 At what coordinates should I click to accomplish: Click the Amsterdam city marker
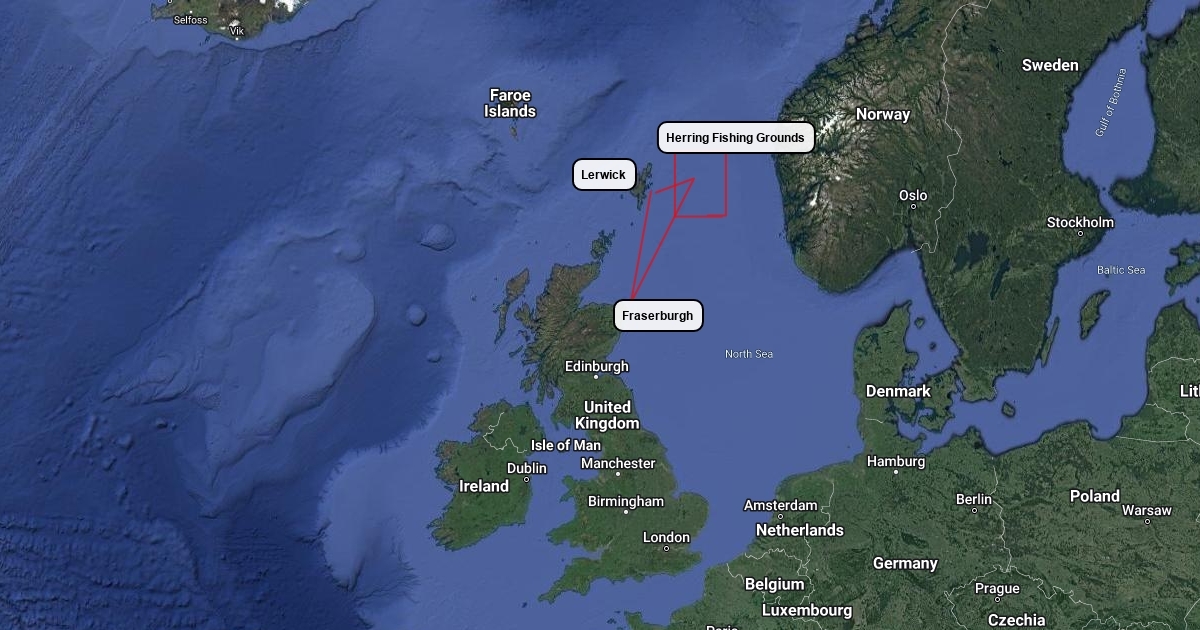pyautogui.click(x=781, y=518)
